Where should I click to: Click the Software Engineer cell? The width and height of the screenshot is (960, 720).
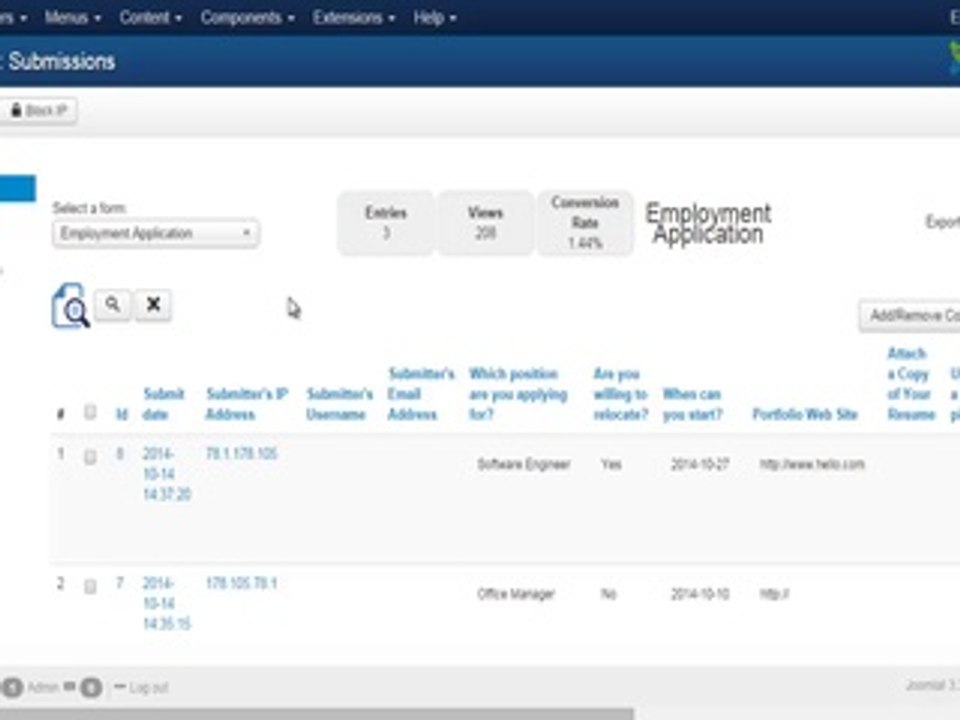(523, 464)
